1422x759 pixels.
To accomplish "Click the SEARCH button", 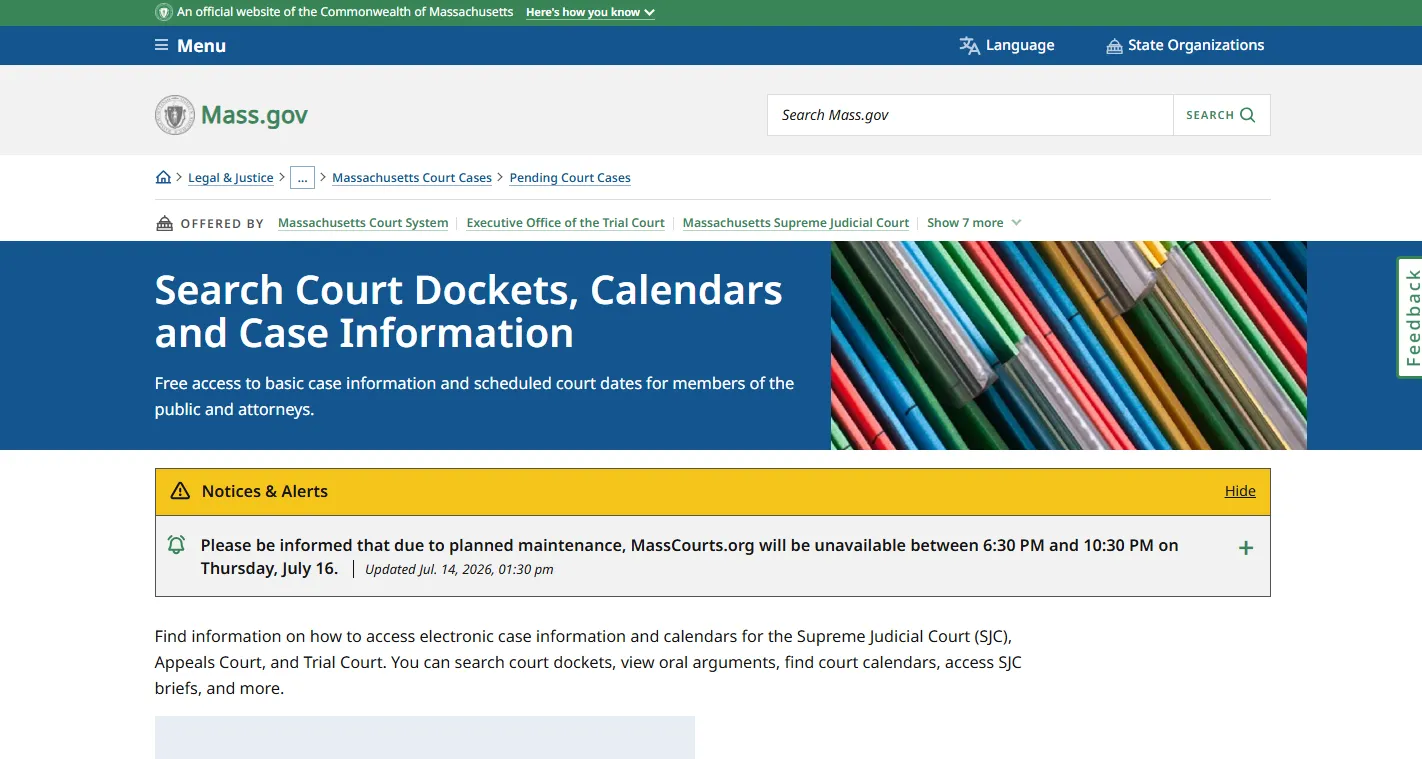I will coord(1221,115).
